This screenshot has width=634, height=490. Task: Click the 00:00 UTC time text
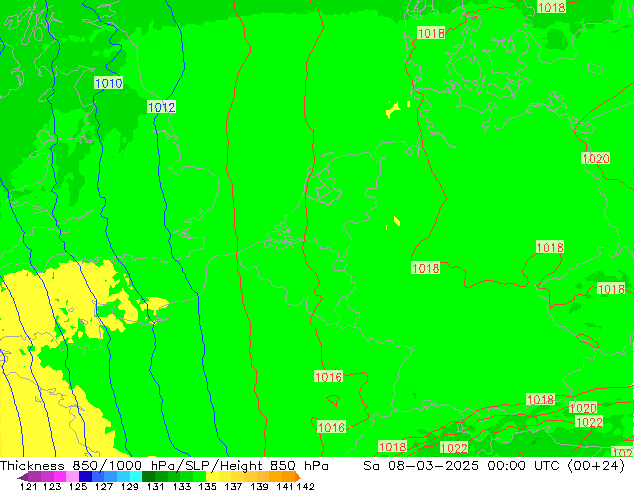pos(524,466)
